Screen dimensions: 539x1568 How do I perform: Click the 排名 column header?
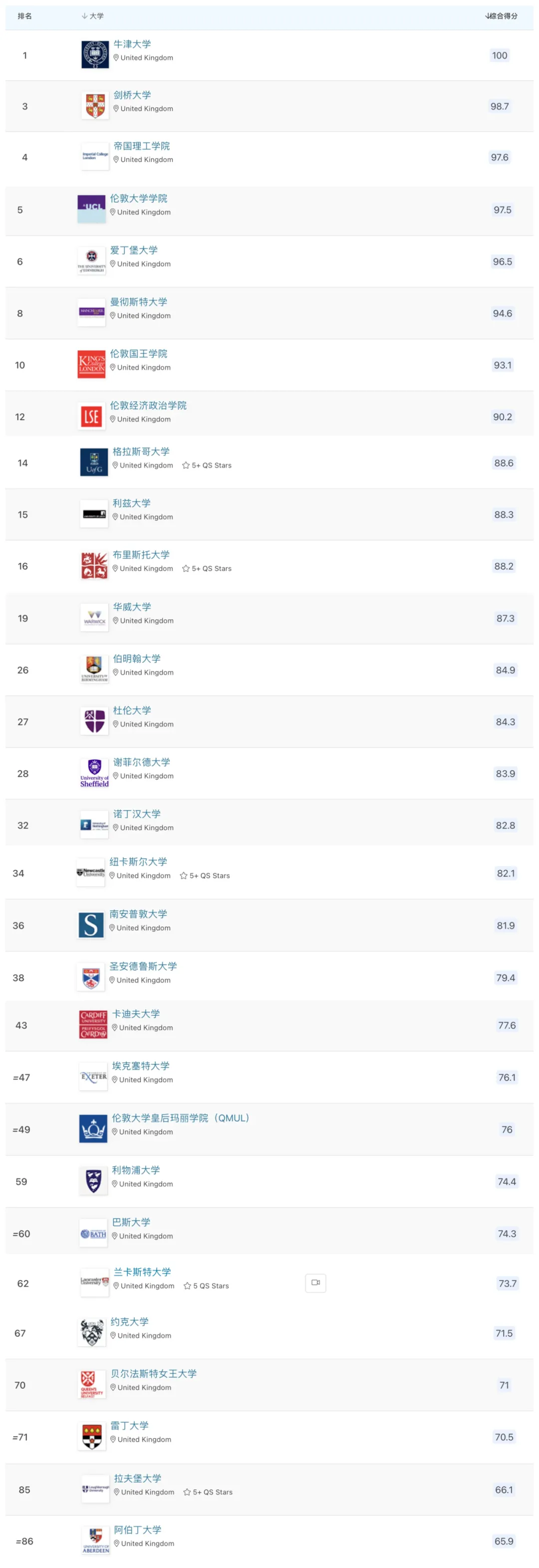[24, 16]
